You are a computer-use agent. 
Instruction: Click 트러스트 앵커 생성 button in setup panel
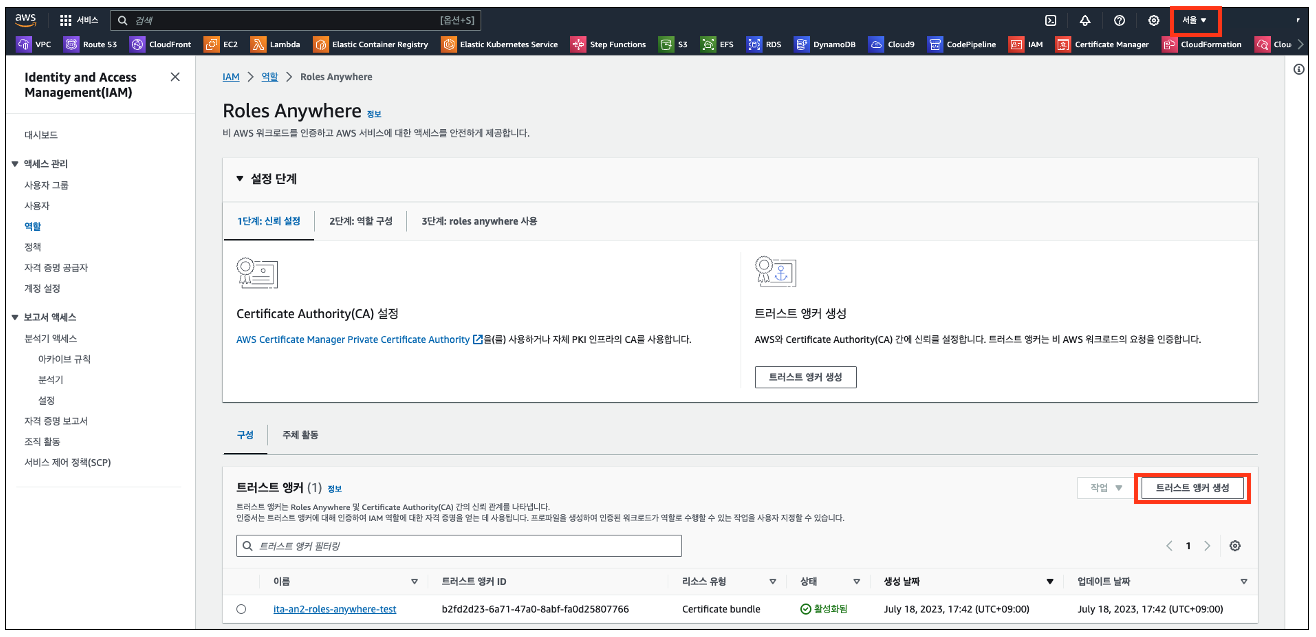[x=805, y=377]
